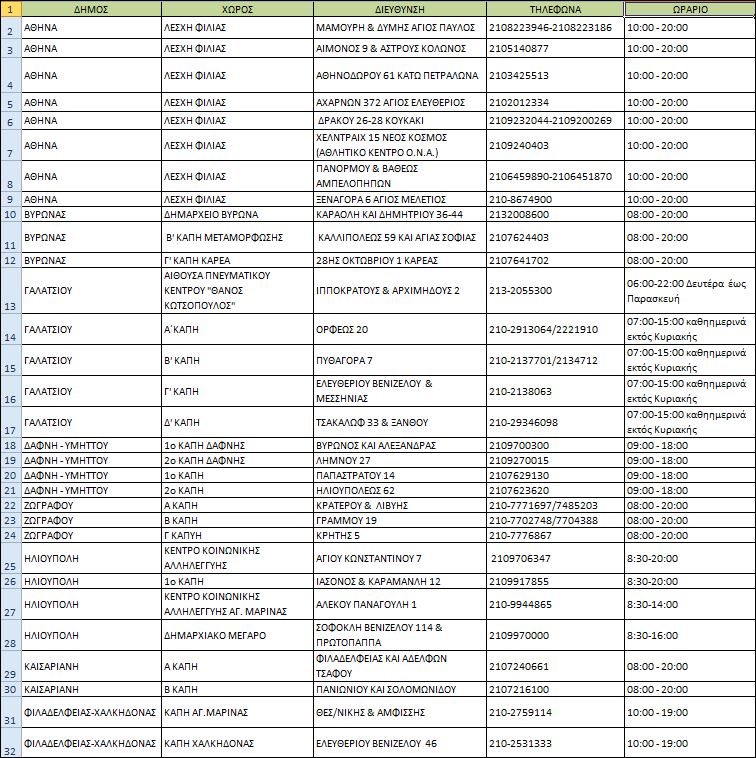
Task: Select the ΔΗΜΟΣ header cell
Action: click(90, 8)
